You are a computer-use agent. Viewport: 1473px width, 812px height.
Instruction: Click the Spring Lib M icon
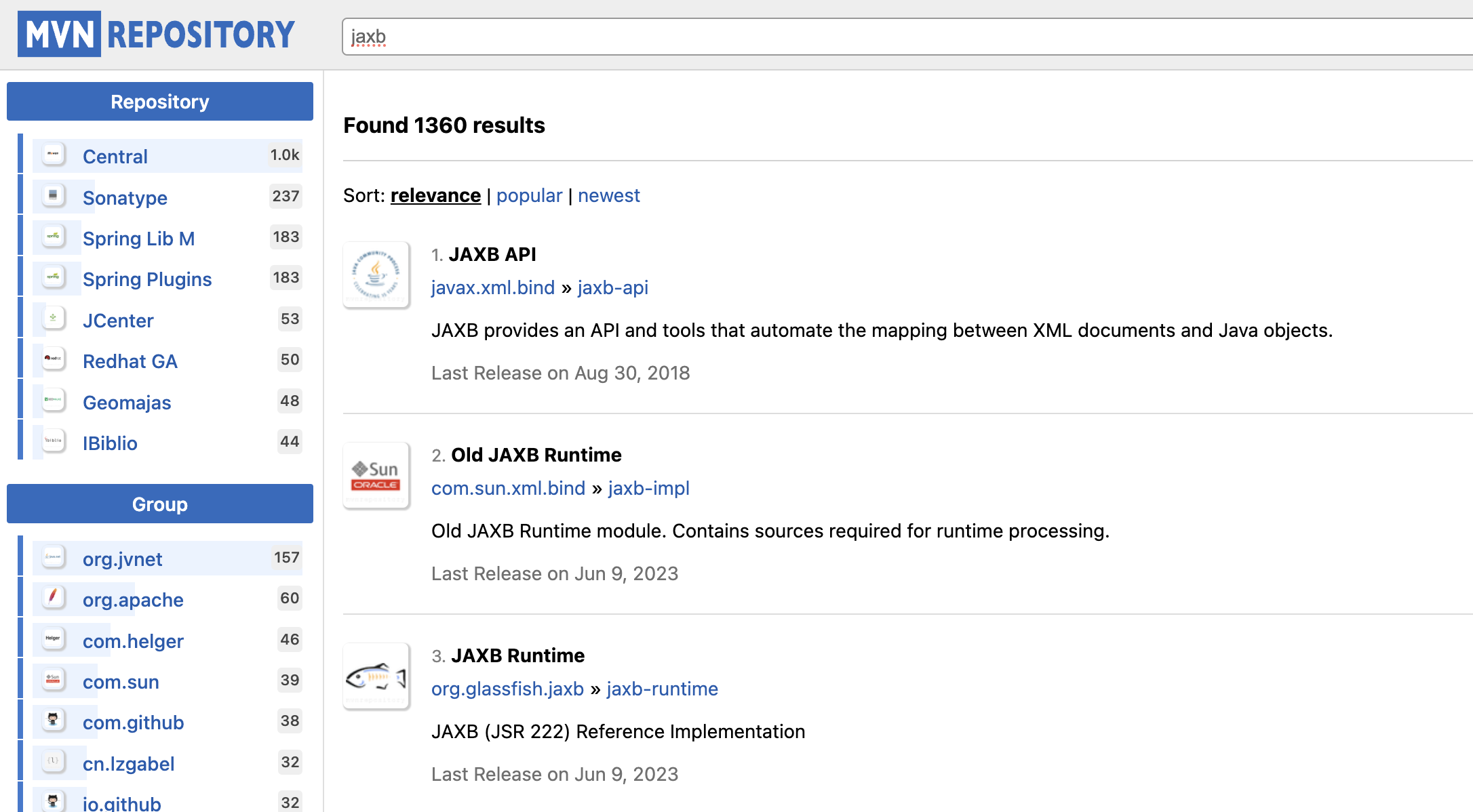click(54, 237)
